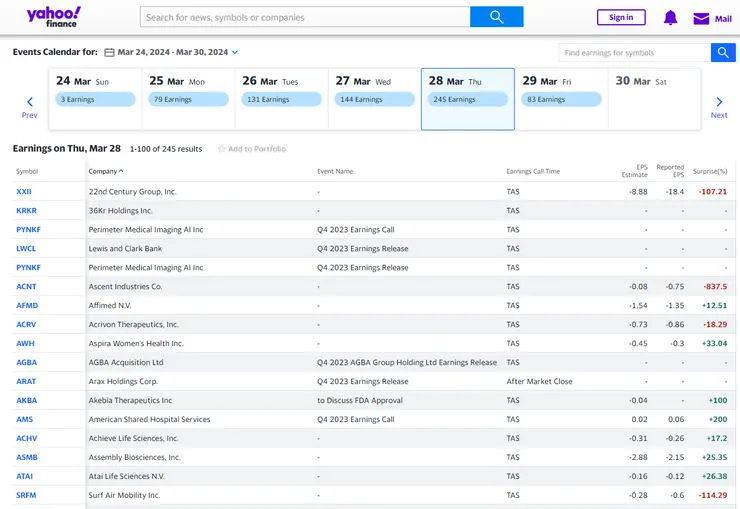740x509 pixels.
Task: Select the 27 Mar Wed tab
Action: (x=374, y=99)
